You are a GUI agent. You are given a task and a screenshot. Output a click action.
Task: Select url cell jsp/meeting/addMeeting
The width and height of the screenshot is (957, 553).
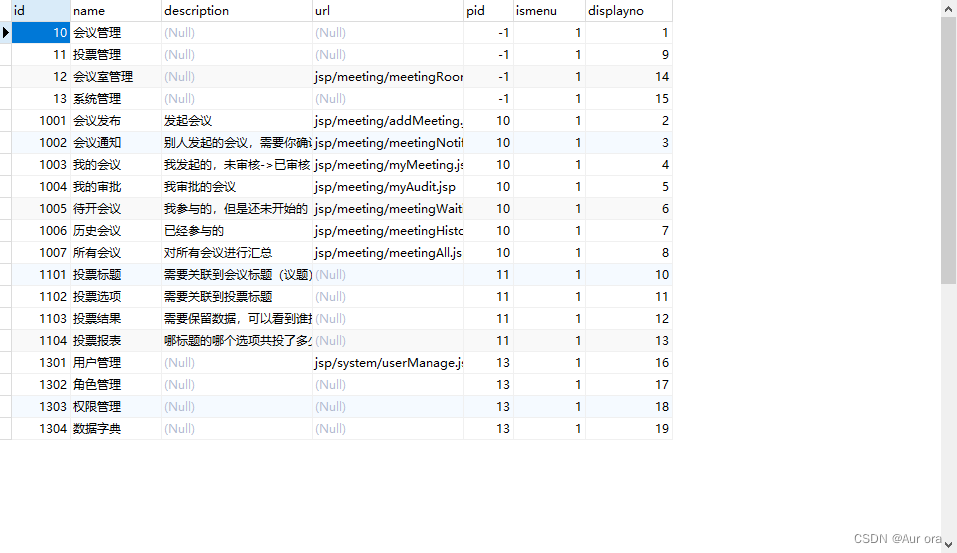[388, 121]
